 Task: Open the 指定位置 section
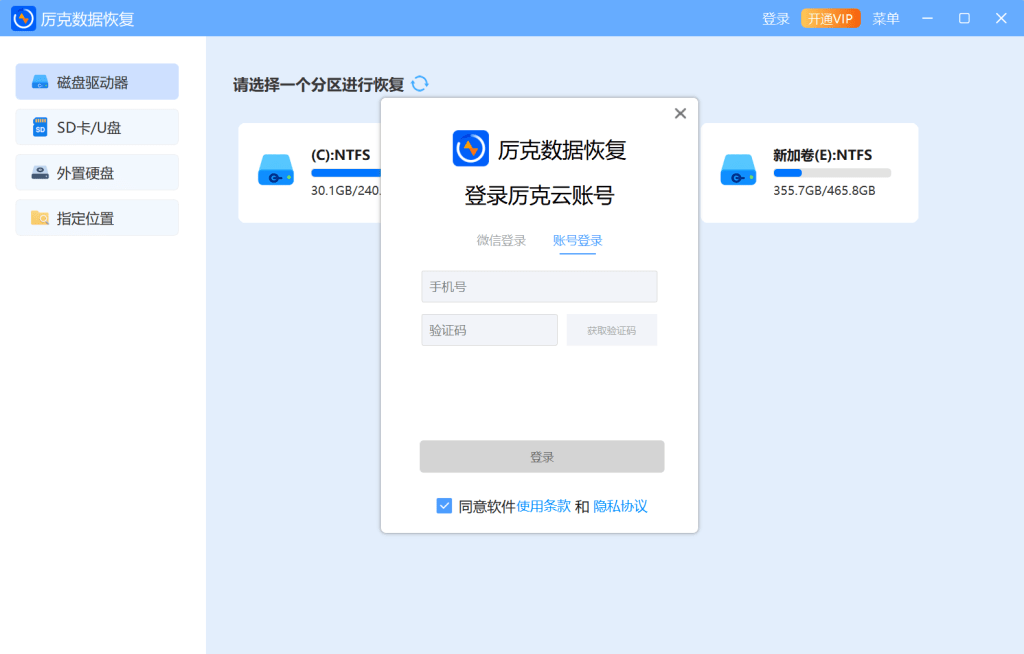(x=97, y=218)
